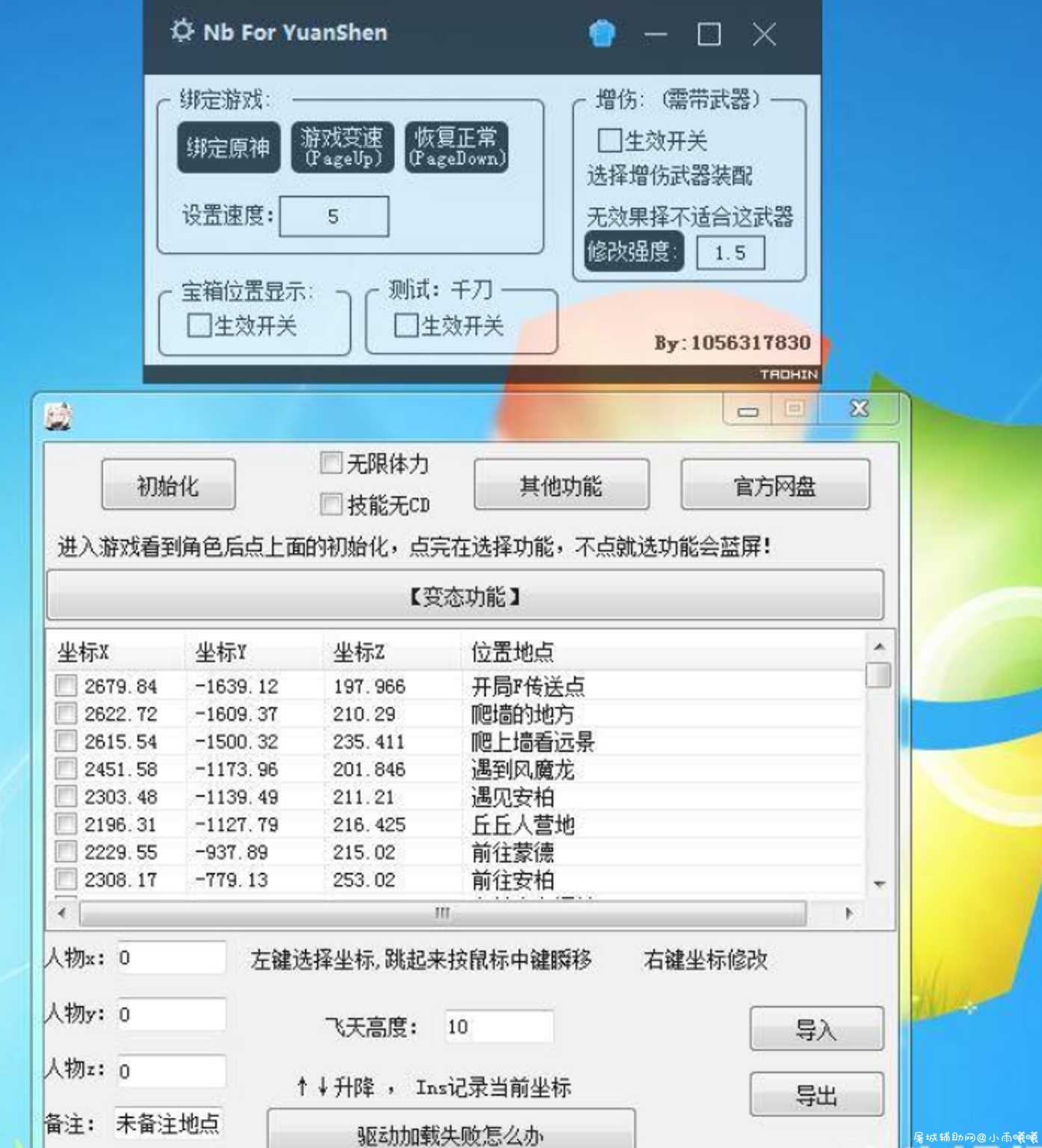This screenshot has height=1148, width=1042.
Task: Focus the 修改强度 value field 1.5
Action: point(730,253)
